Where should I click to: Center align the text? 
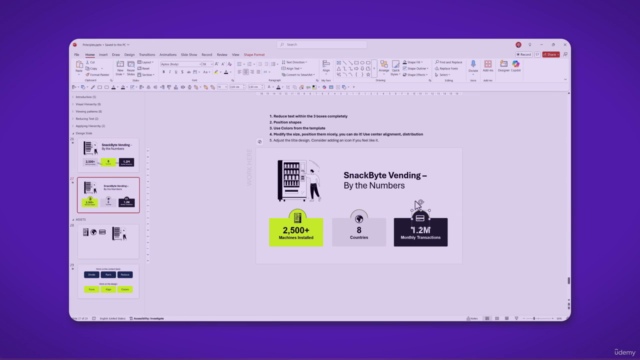click(x=246, y=72)
